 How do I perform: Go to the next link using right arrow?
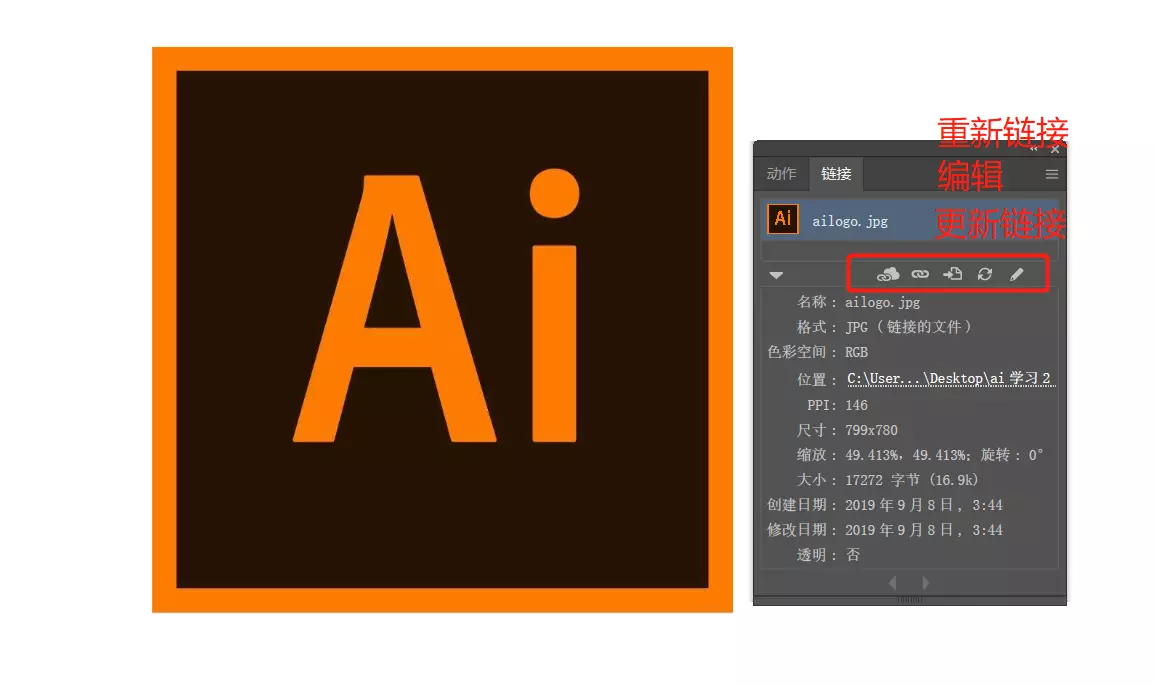pos(926,582)
